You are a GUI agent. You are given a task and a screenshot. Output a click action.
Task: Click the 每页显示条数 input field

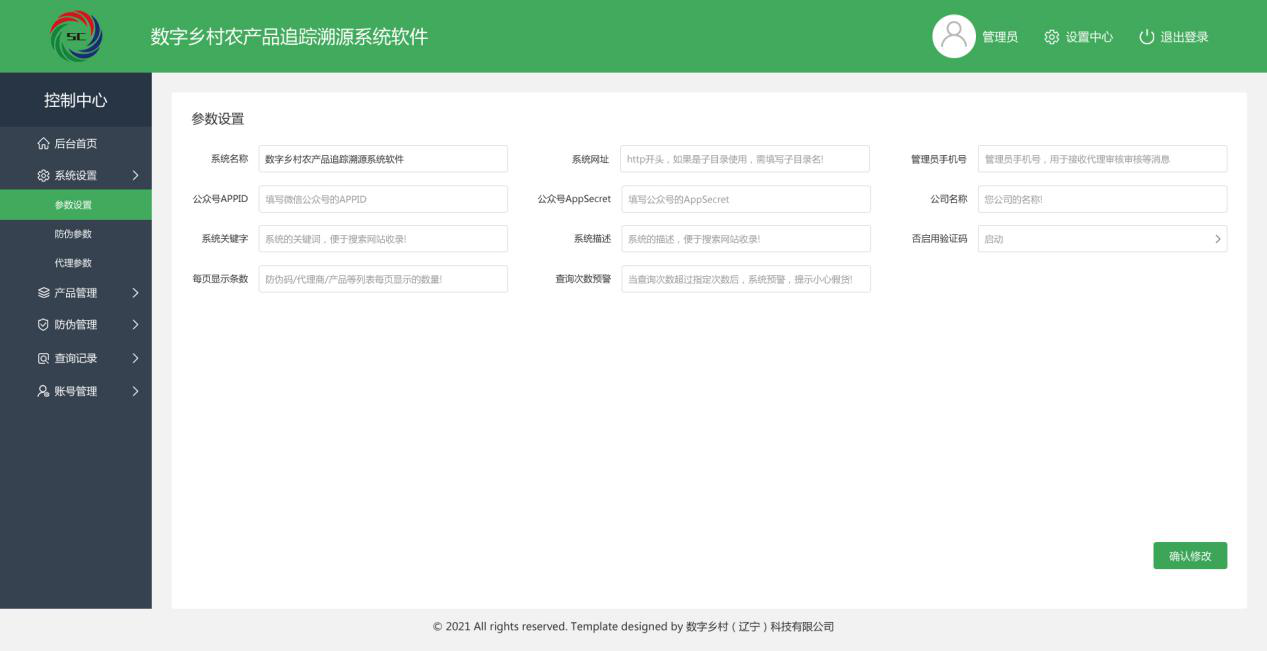(383, 279)
